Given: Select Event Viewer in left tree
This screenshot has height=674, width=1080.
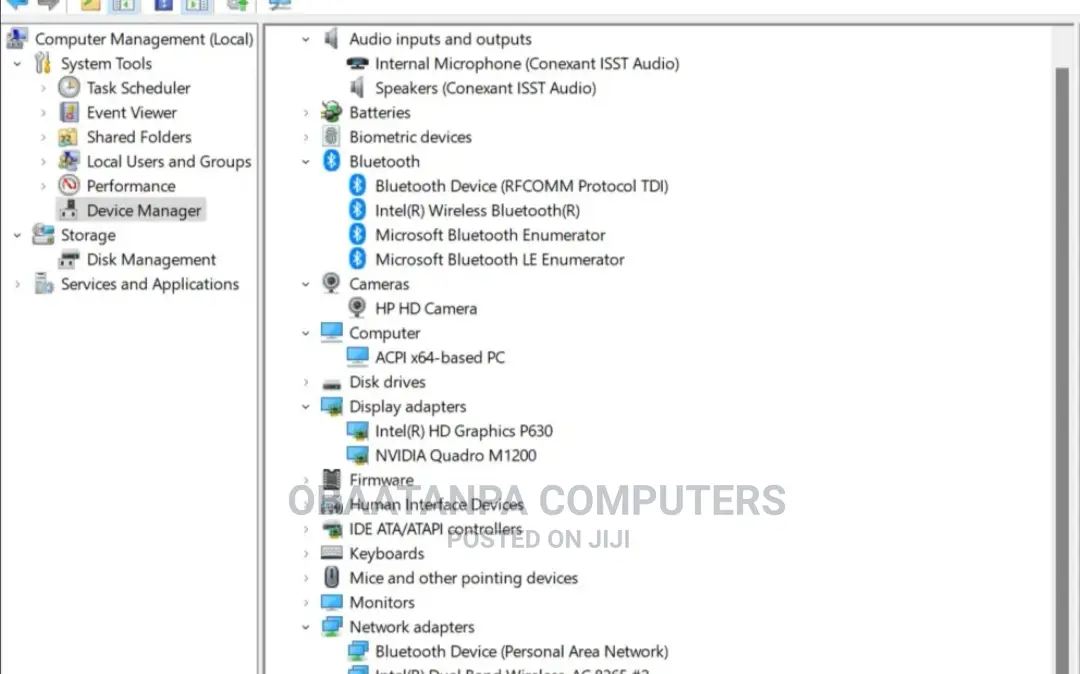Looking at the screenshot, I should click(x=132, y=112).
